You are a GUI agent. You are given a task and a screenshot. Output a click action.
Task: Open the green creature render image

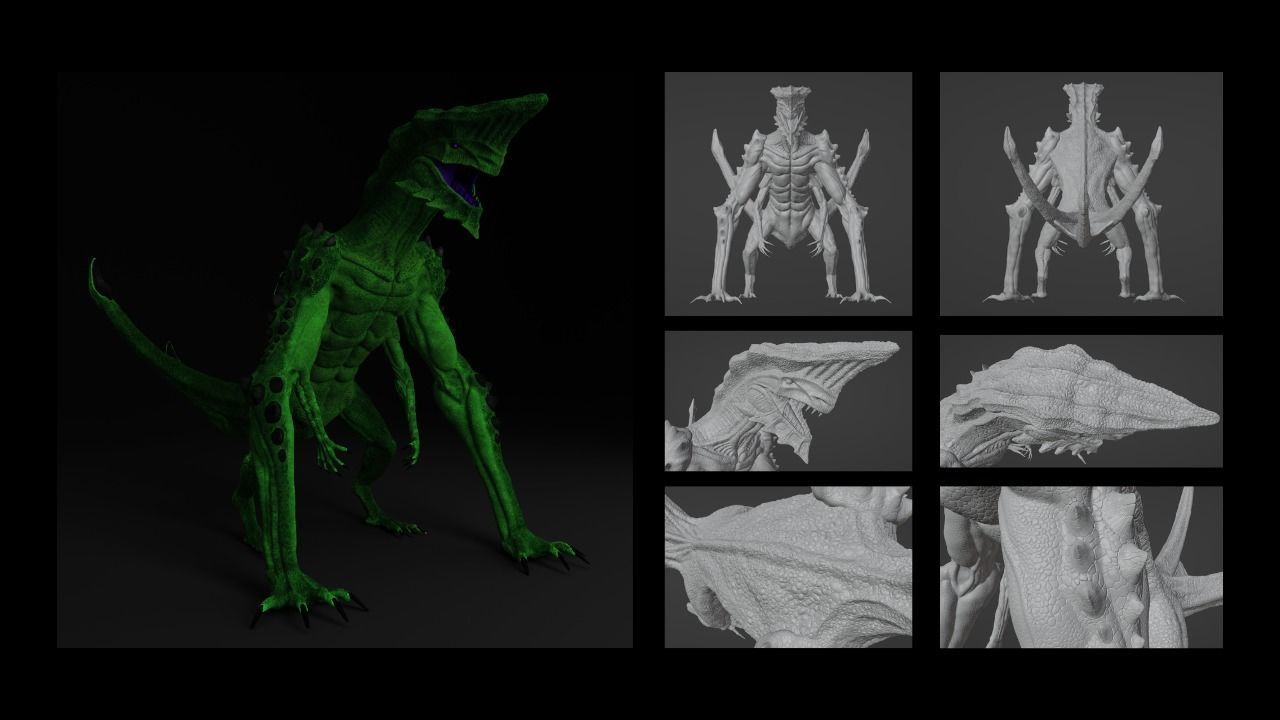345,360
